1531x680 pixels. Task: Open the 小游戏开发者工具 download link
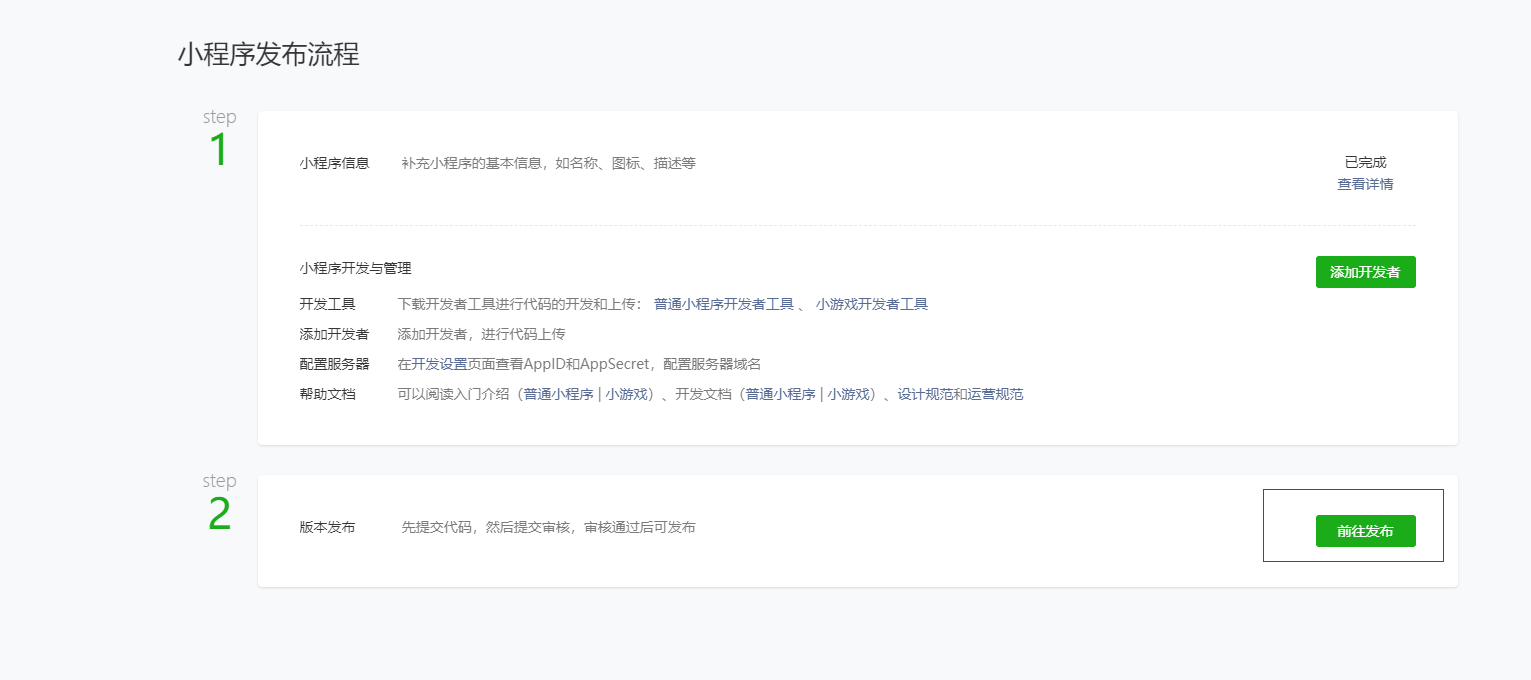tap(871, 305)
